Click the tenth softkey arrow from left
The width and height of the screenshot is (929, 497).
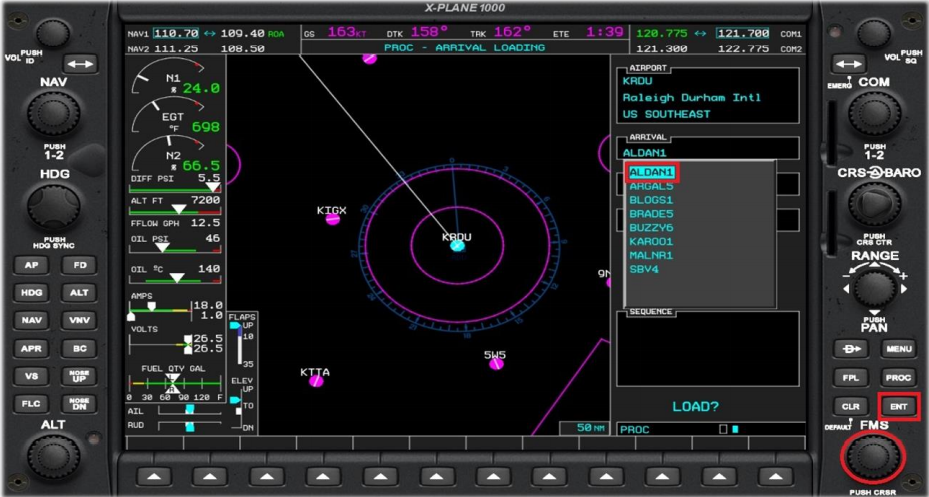point(662,476)
